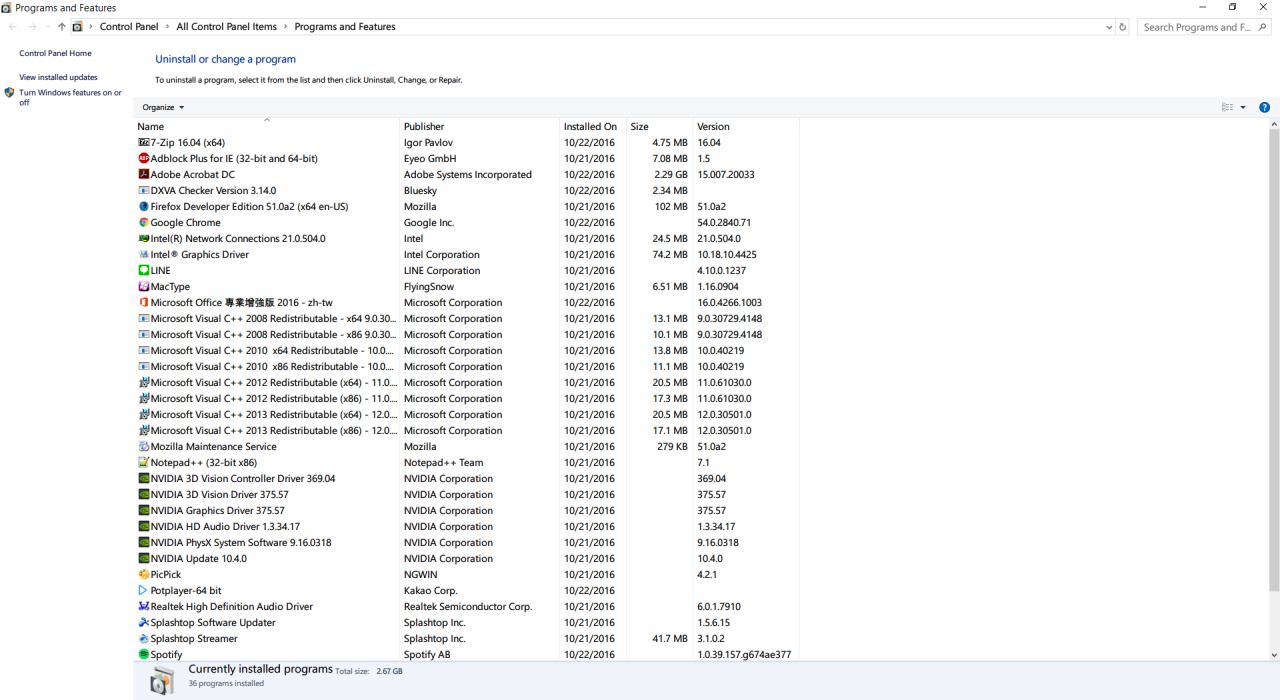Click the Spotify icon
The image size is (1280, 700).
pos(143,655)
